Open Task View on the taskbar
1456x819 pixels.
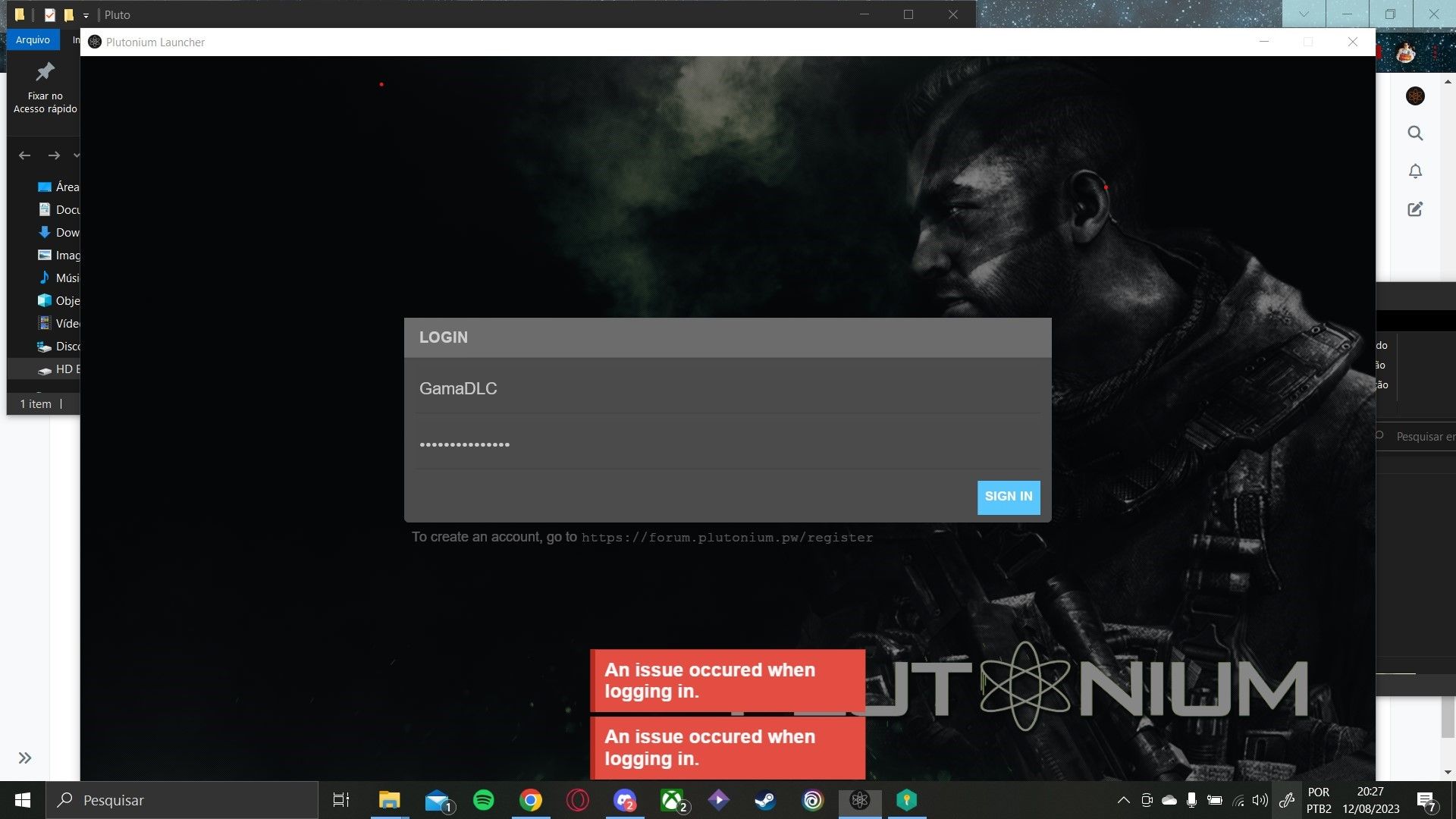coord(341,800)
